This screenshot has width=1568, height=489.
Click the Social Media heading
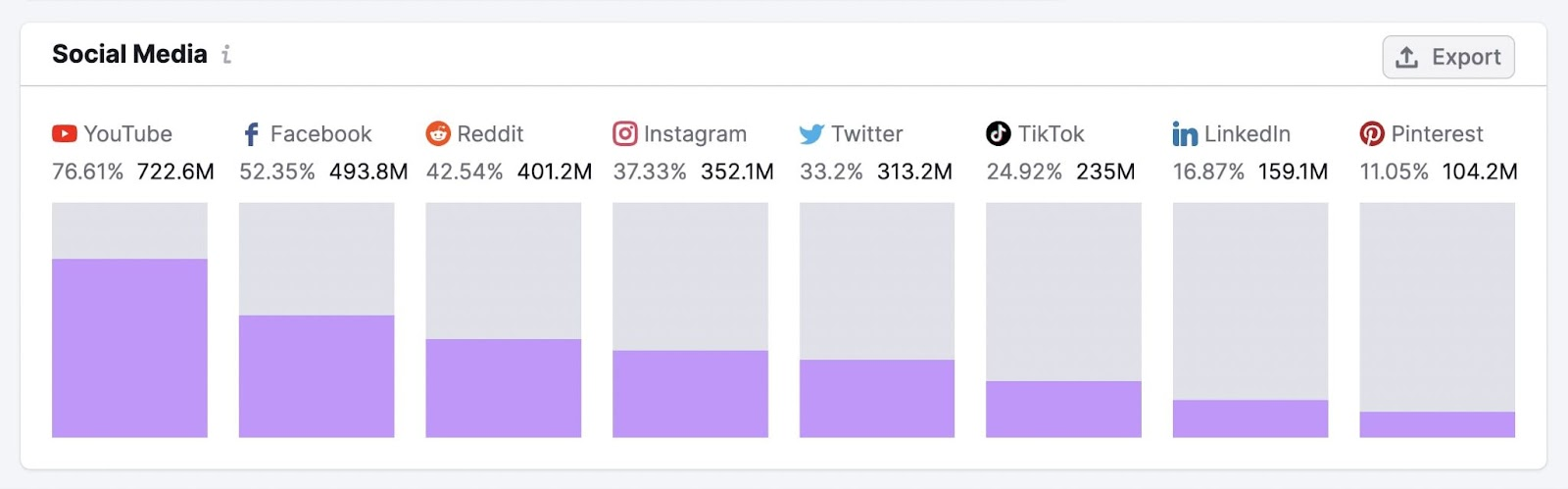pyautogui.click(x=129, y=55)
